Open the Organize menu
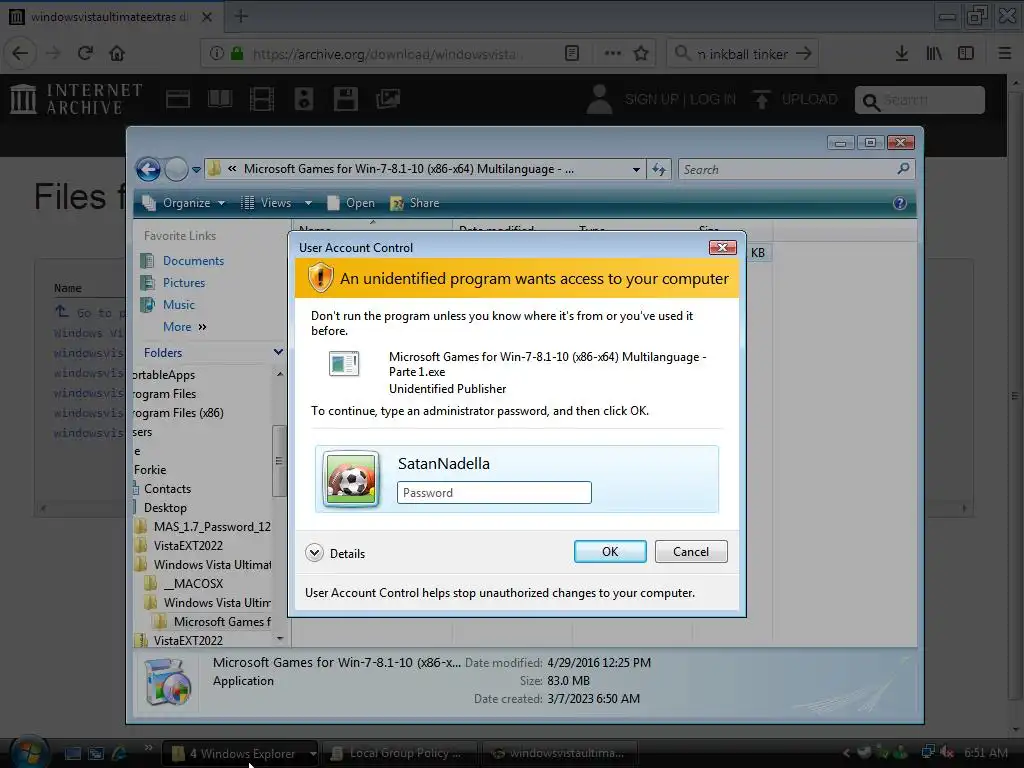The height and width of the screenshot is (768, 1024). [x=184, y=203]
